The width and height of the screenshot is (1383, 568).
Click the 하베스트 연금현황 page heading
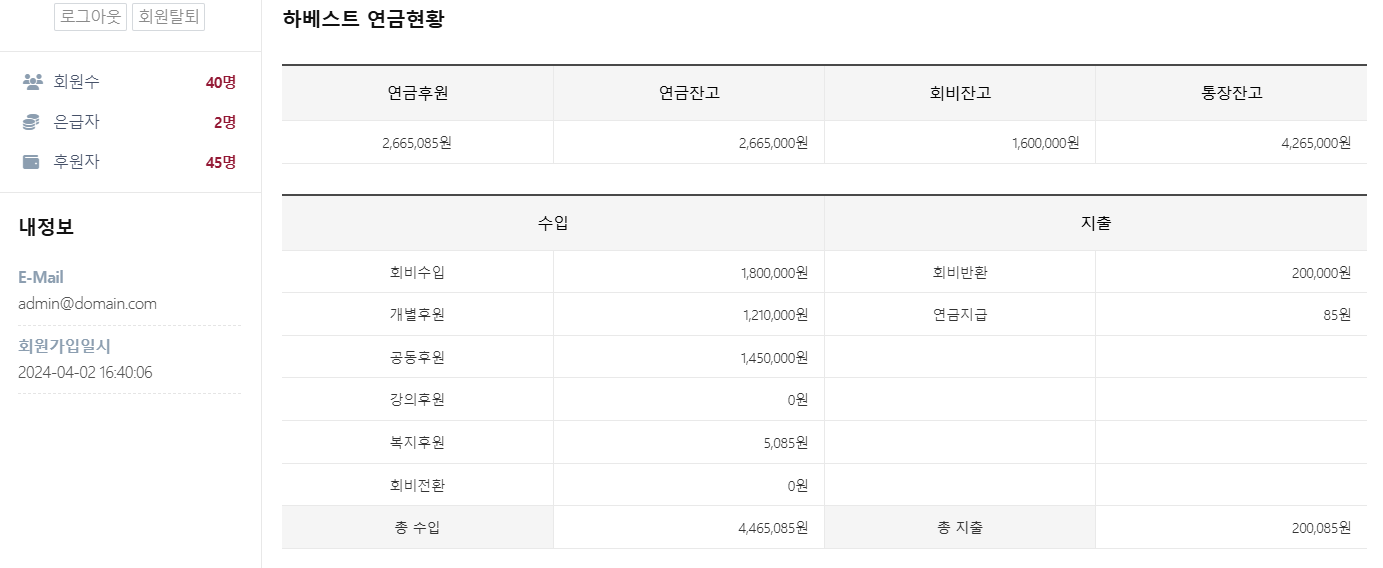[363, 19]
